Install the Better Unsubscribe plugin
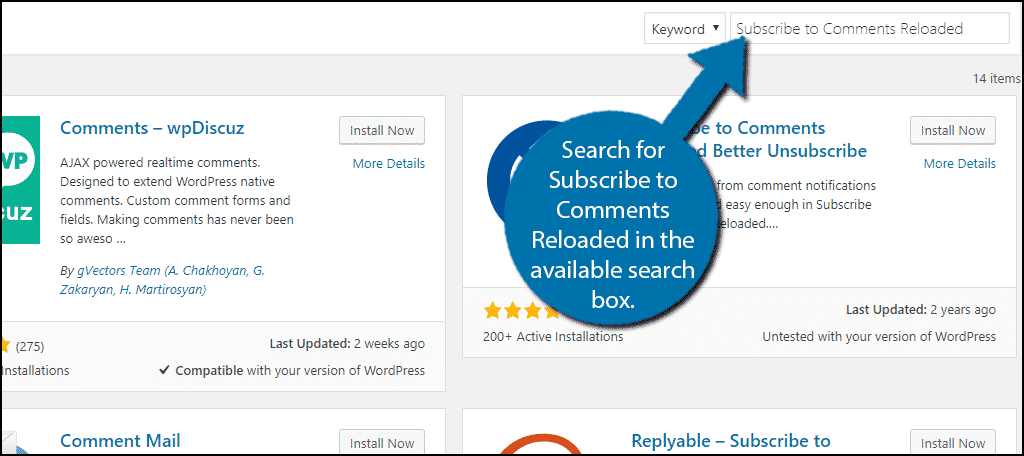 click(953, 131)
